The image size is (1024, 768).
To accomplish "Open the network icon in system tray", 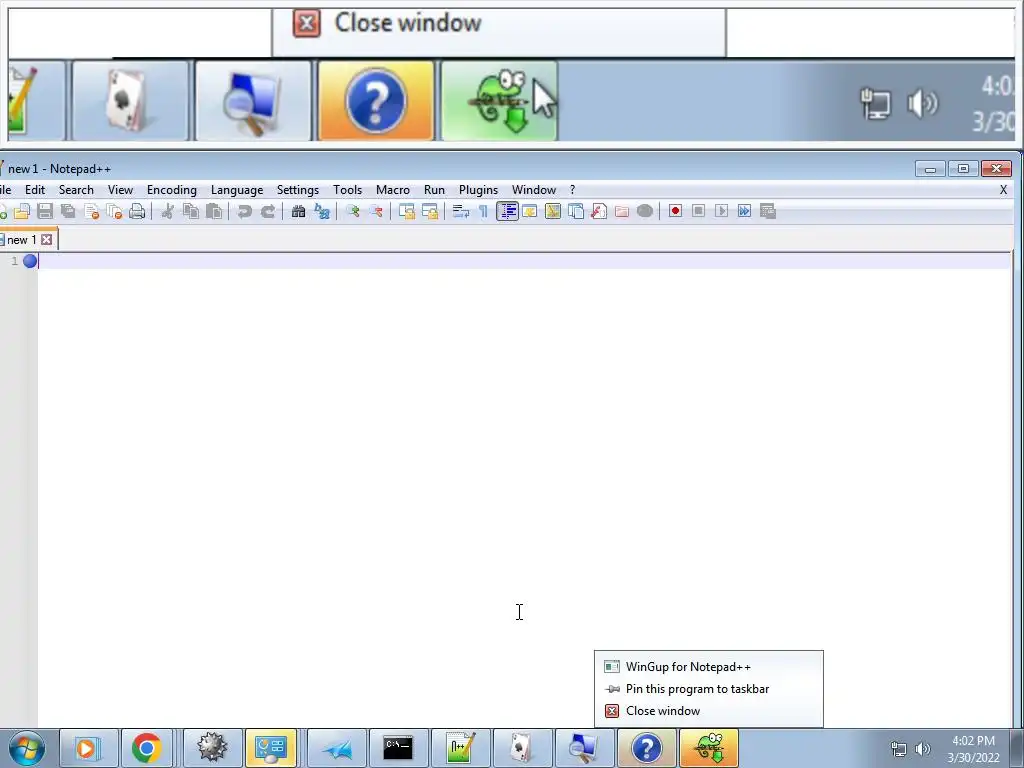I will coord(899,750).
